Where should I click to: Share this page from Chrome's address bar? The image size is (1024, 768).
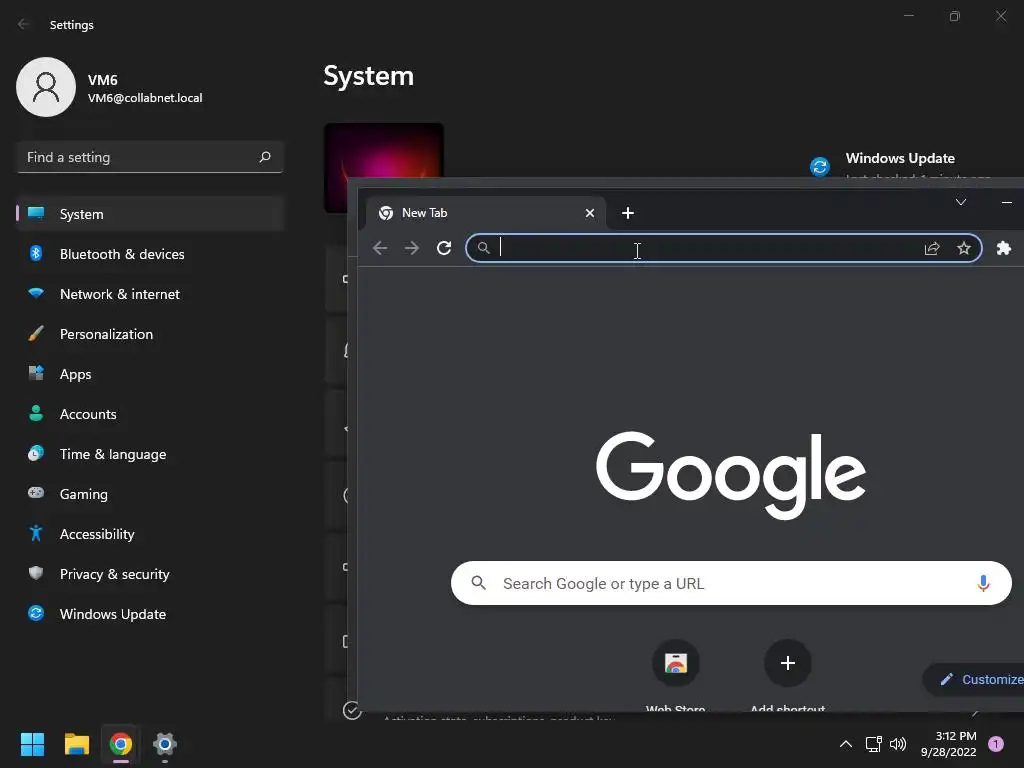(x=932, y=248)
